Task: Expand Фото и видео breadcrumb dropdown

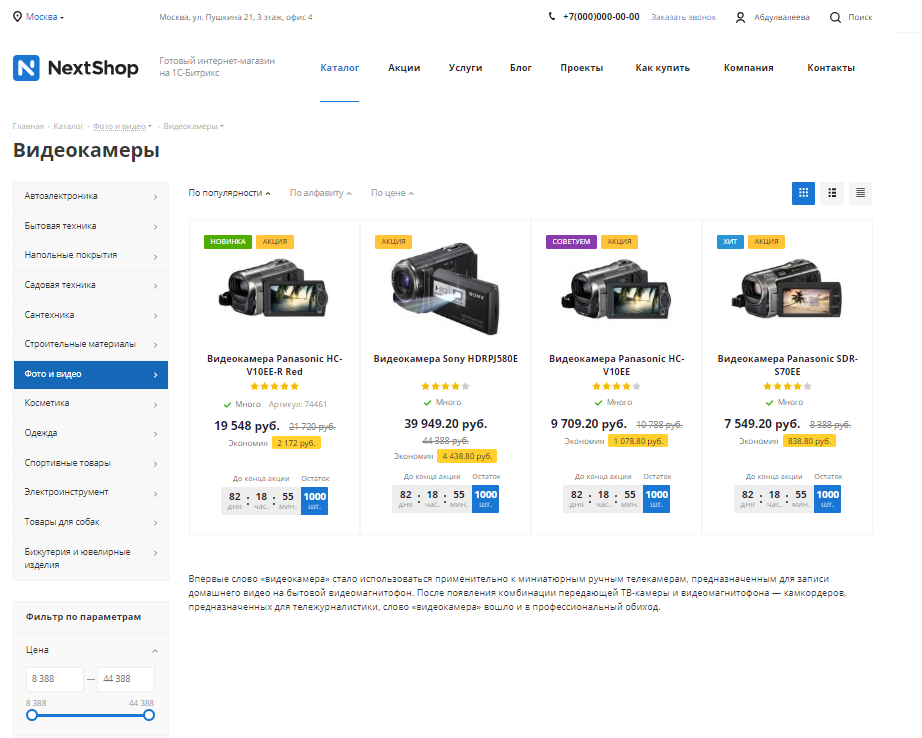Action: 150,126
